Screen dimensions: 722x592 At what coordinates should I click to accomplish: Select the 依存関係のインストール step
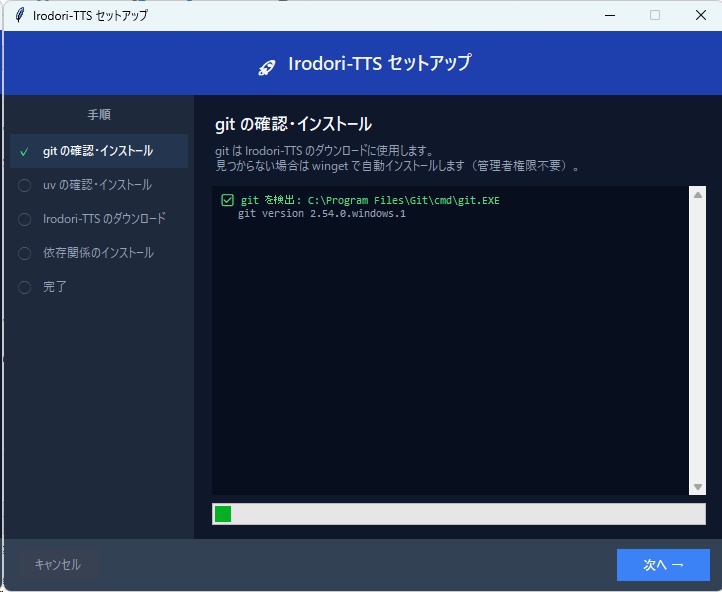pos(99,253)
